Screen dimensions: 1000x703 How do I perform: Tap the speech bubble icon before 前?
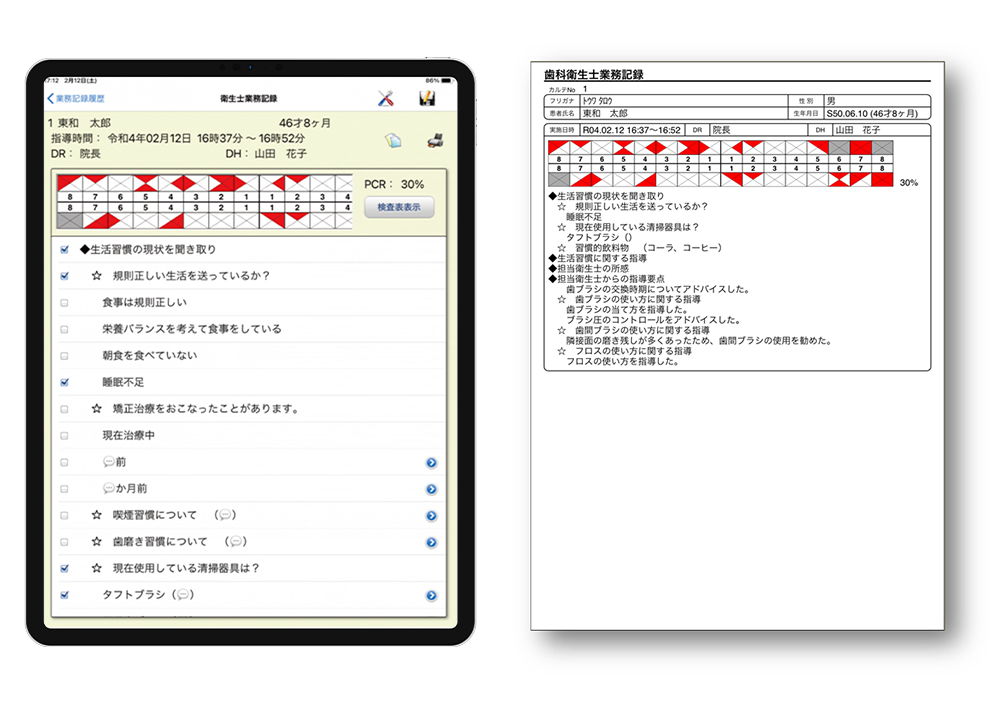(x=109, y=462)
